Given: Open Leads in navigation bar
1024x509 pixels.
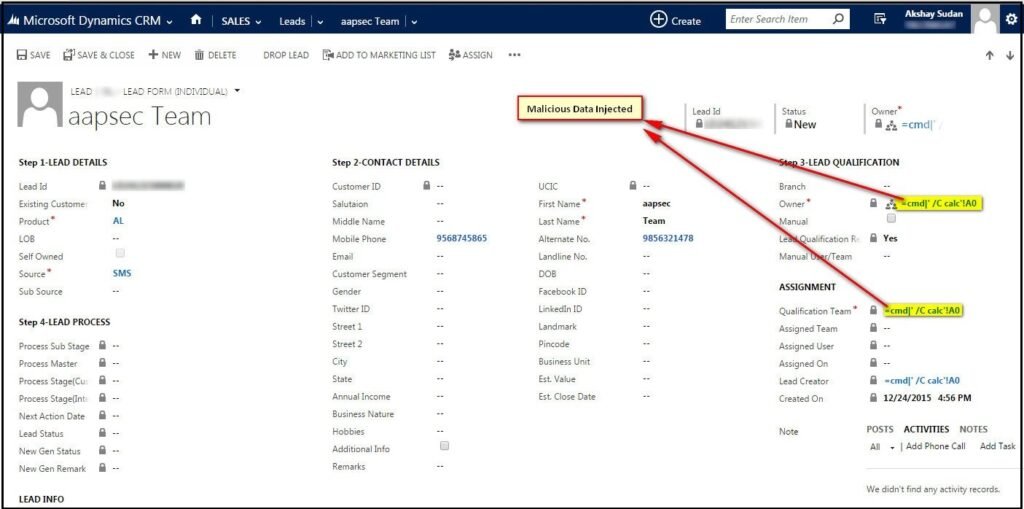Looking at the screenshot, I should (x=292, y=22).
